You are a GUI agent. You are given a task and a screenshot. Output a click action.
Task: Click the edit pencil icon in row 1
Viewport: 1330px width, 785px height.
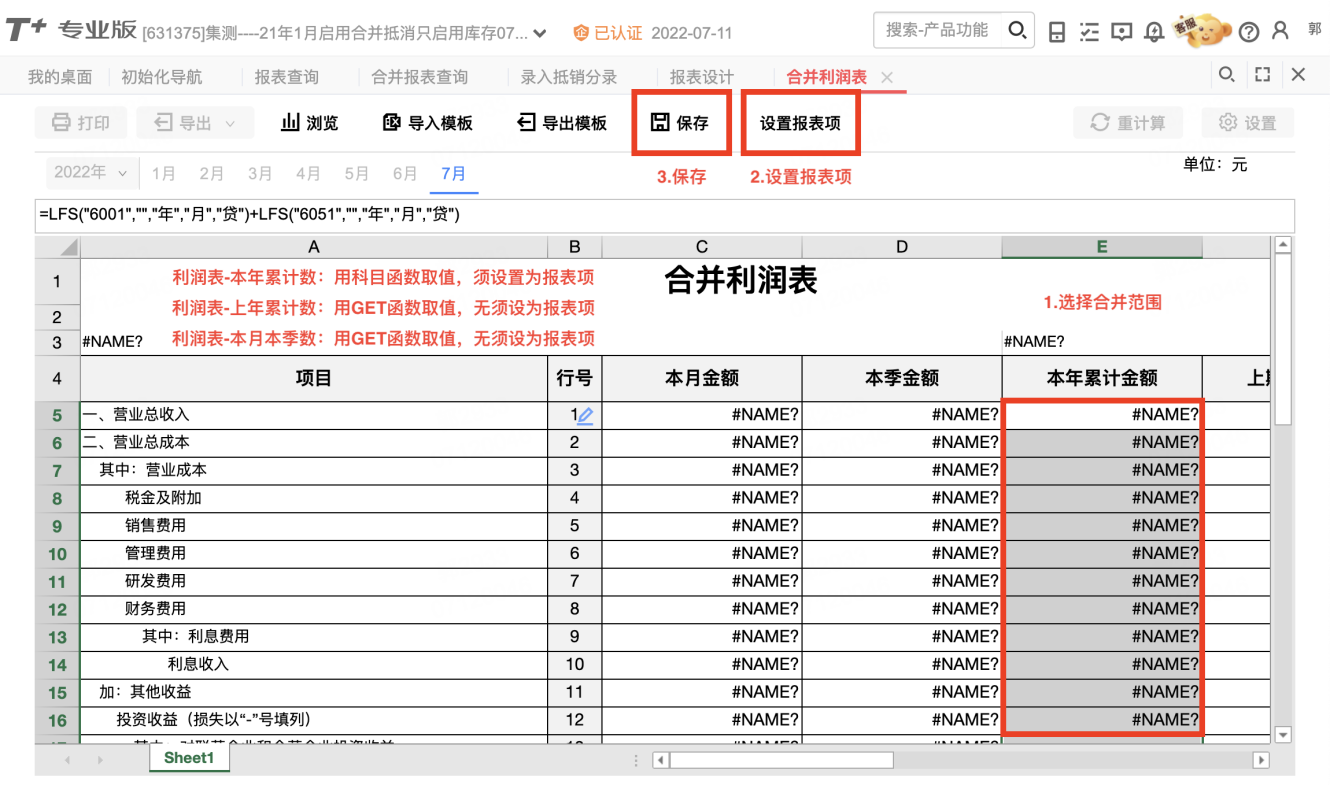(x=585, y=415)
